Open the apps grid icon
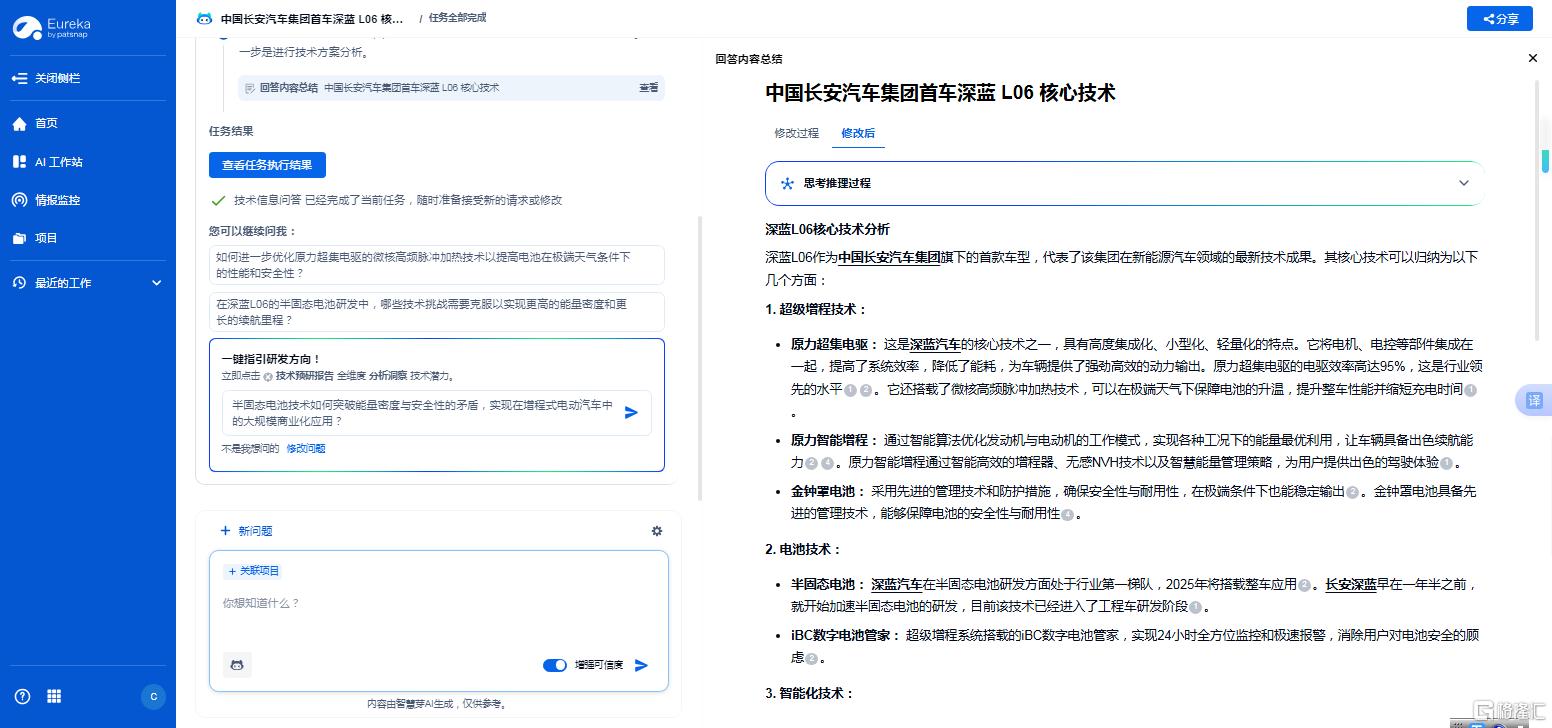1552x728 pixels. point(54,696)
